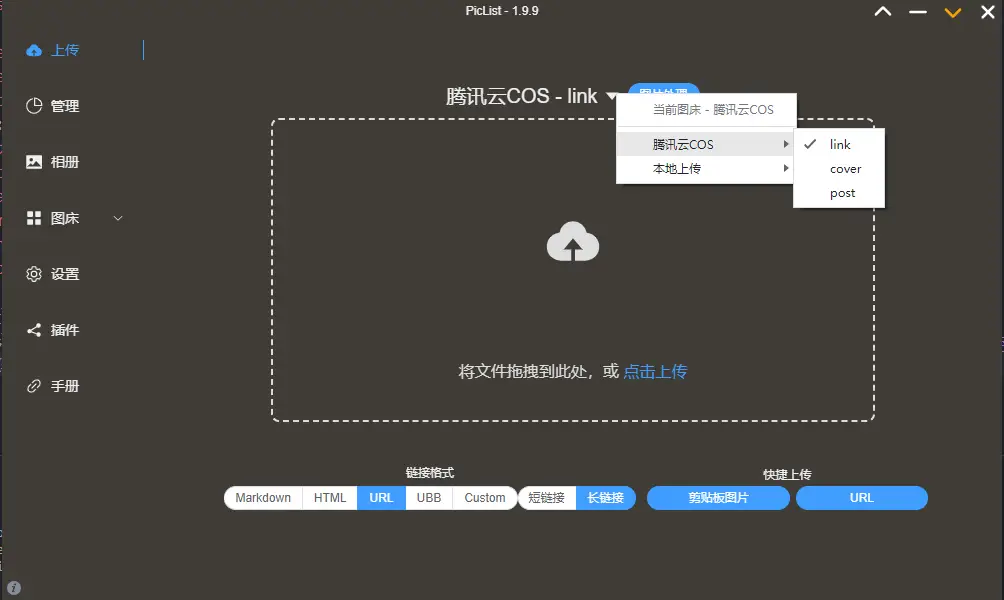Click the Image Host (图床) grid icon
Image resolution: width=1004 pixels, height=600 pixels.
click(34, 218)
